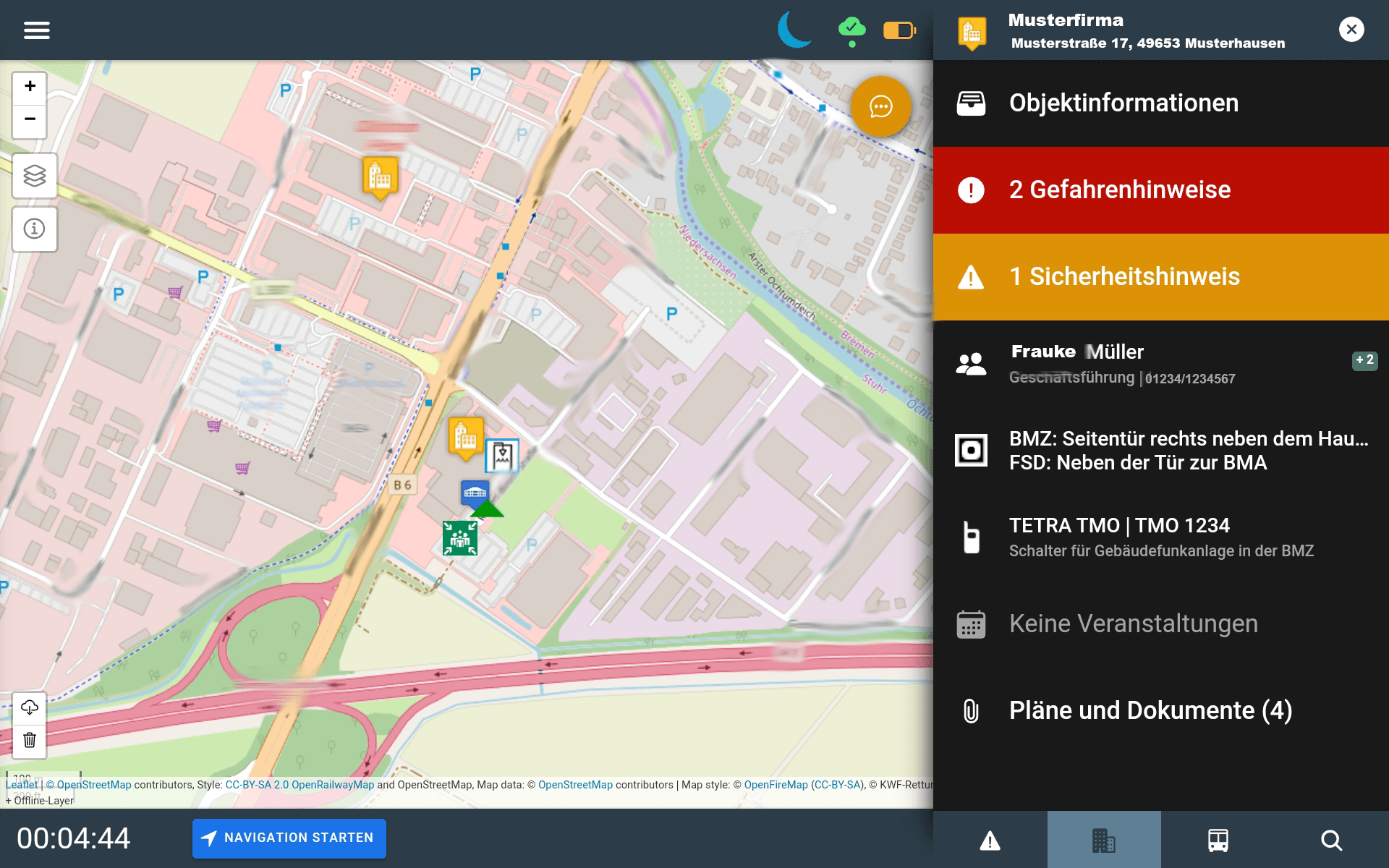Switch to the bus vehicle tab
The height and width of the screenshot is (868, 1389).
click(1218, 840)
